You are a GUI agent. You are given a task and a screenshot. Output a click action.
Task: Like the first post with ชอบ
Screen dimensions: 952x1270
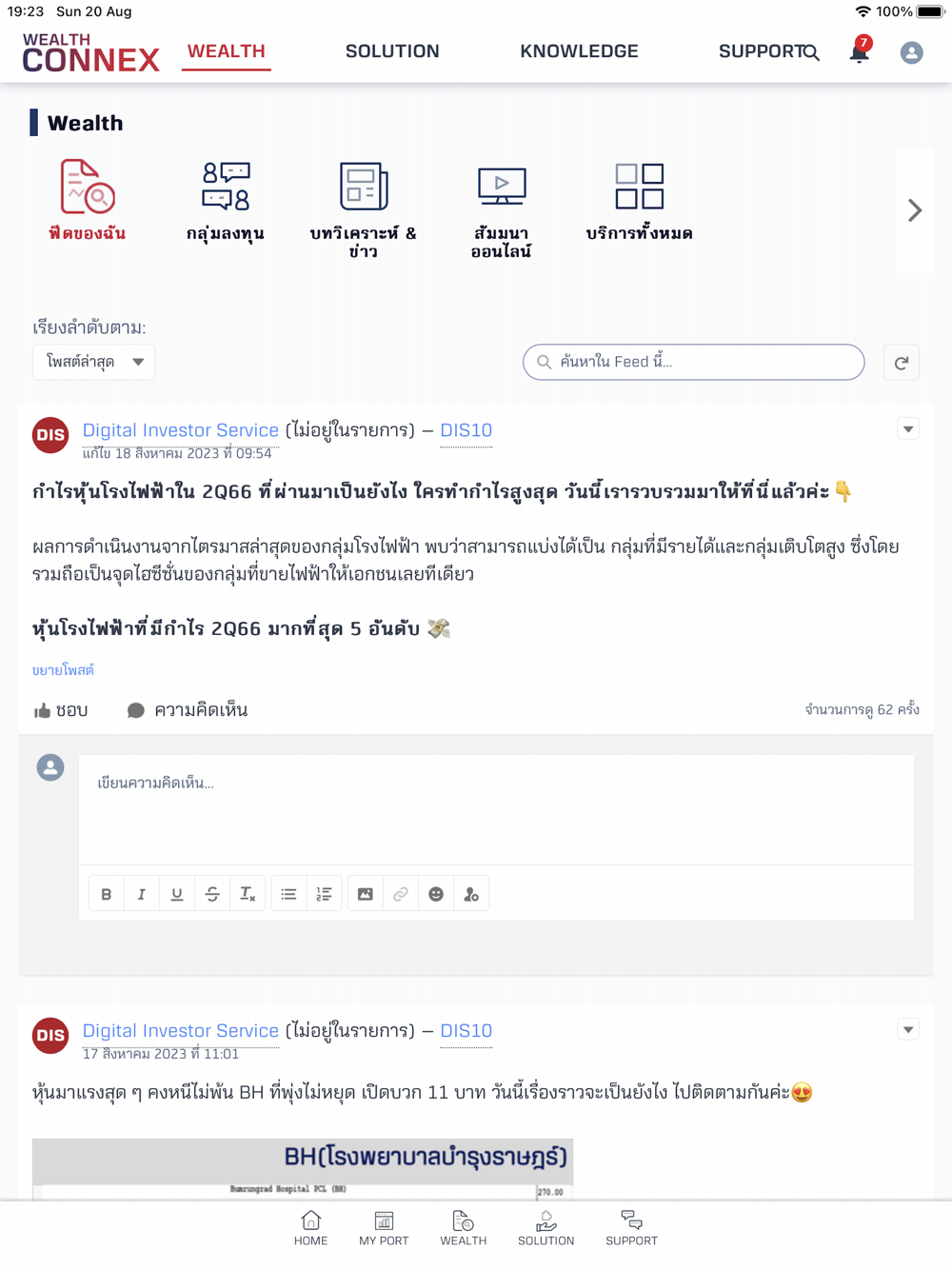pyautogui.click(x=61, y=710)
